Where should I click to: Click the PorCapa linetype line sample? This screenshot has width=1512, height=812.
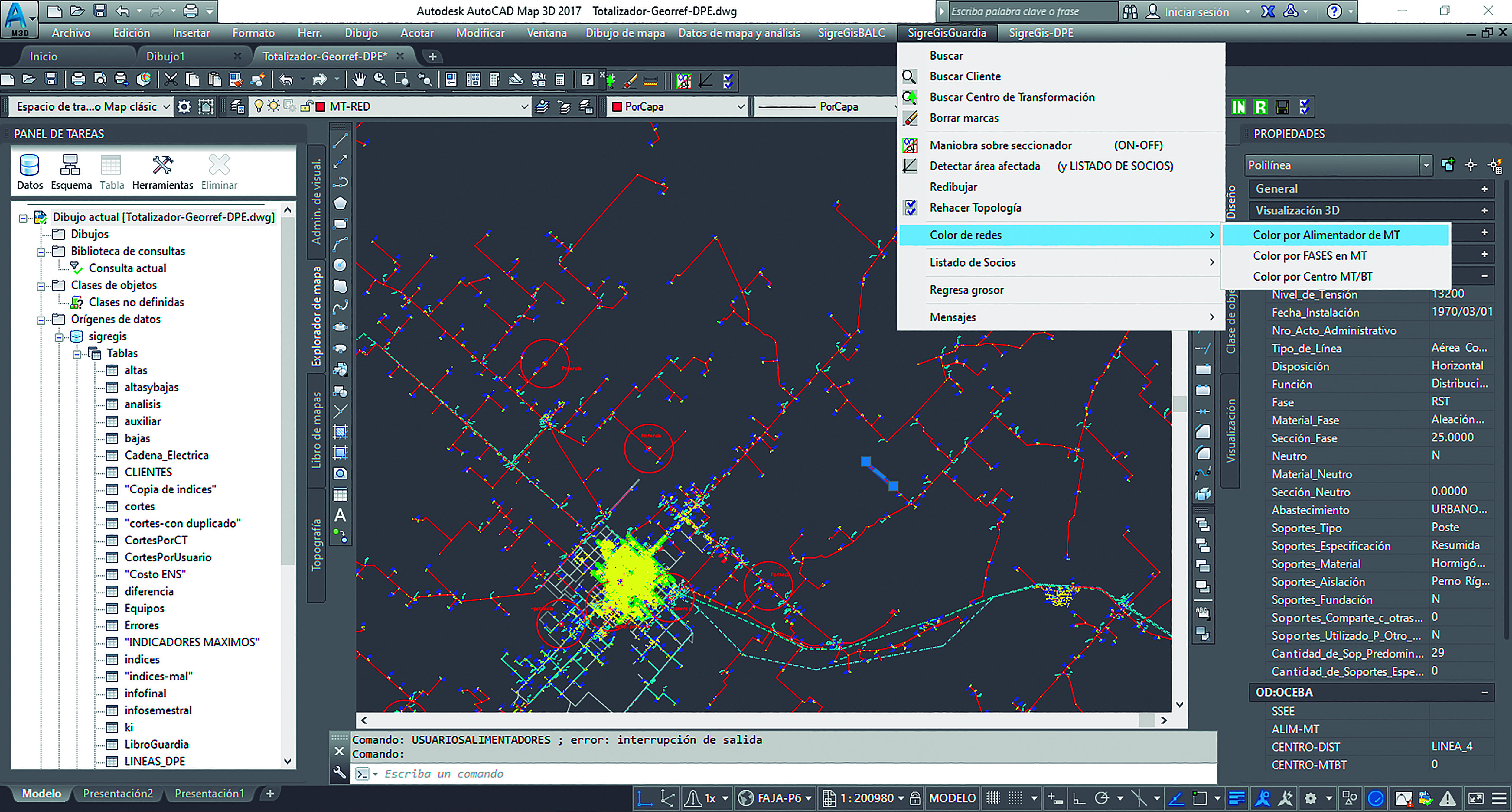point(787,107)
